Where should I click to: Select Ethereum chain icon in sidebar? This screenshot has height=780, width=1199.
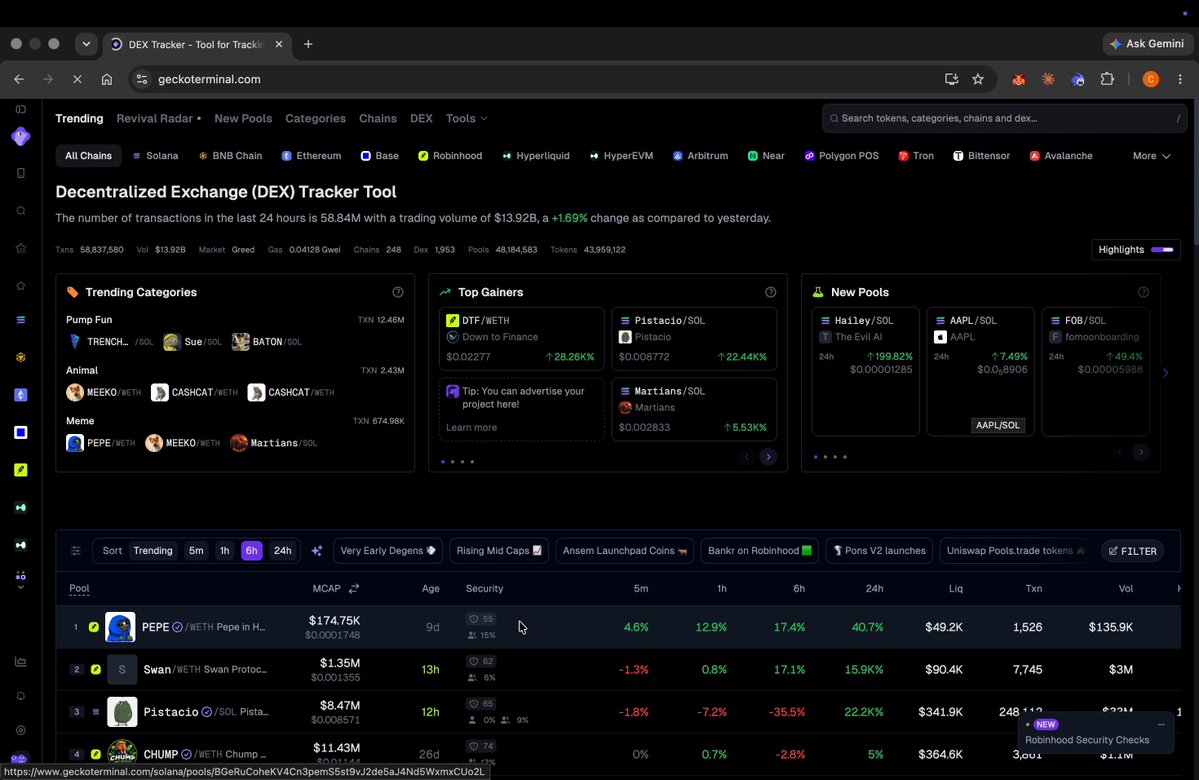click(21, 395)
